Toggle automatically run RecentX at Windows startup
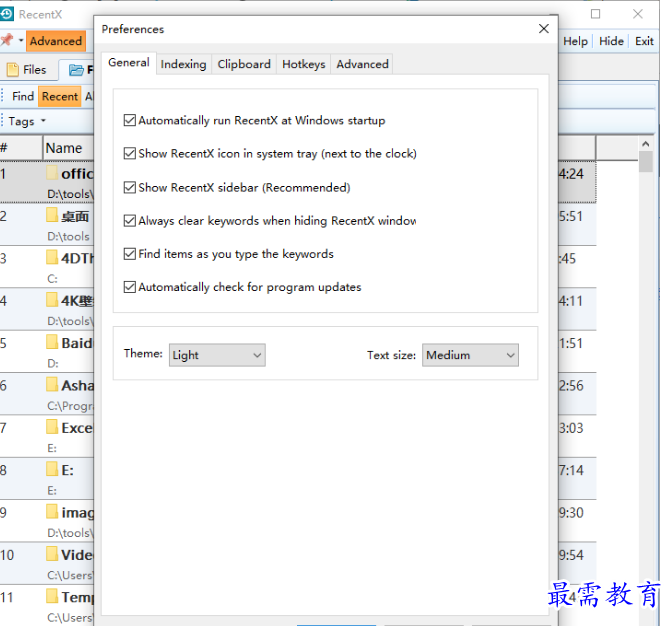669x626 pixels. (130, 120)
